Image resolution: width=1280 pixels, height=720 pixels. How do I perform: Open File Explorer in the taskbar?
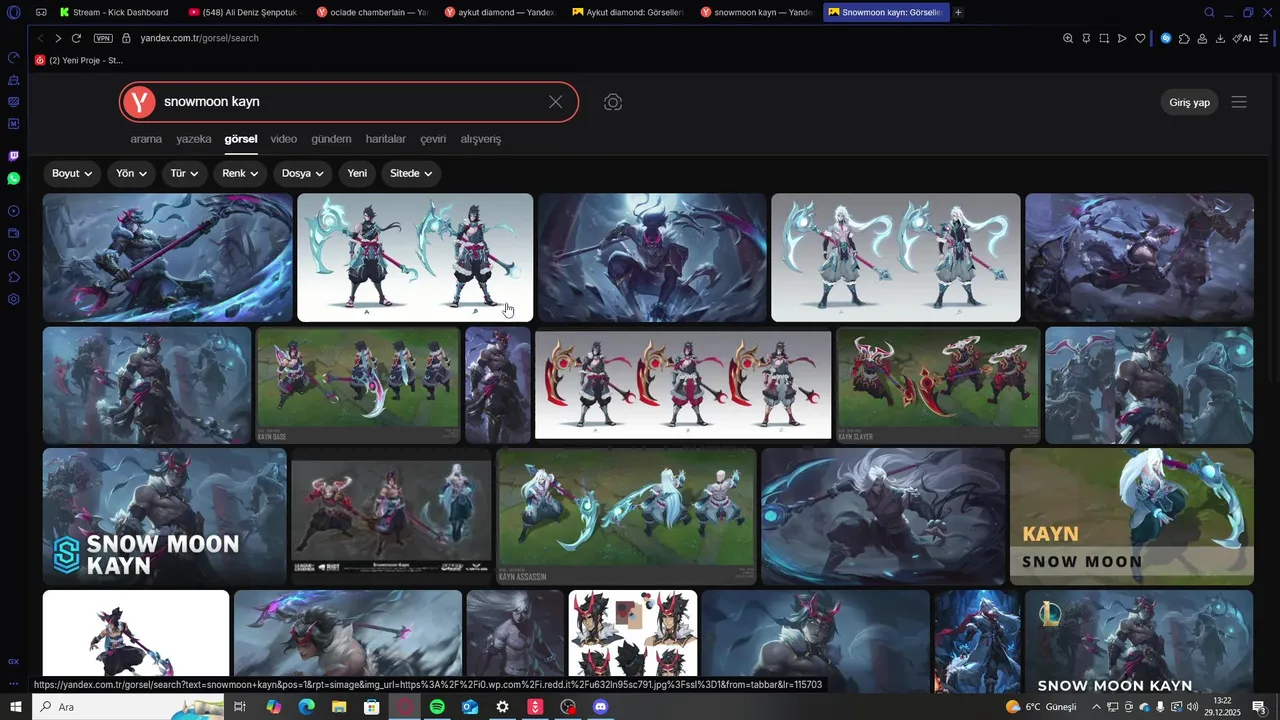coord(339,707)
